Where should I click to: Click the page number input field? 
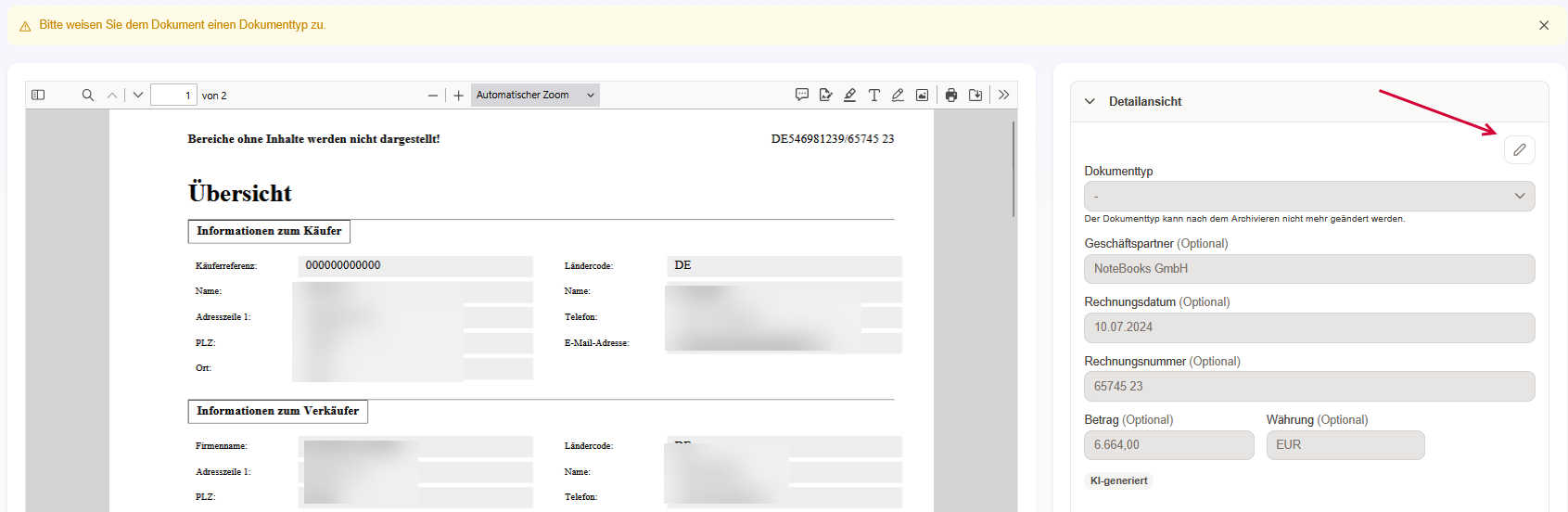pyautogui.click(x=173, y=95)
